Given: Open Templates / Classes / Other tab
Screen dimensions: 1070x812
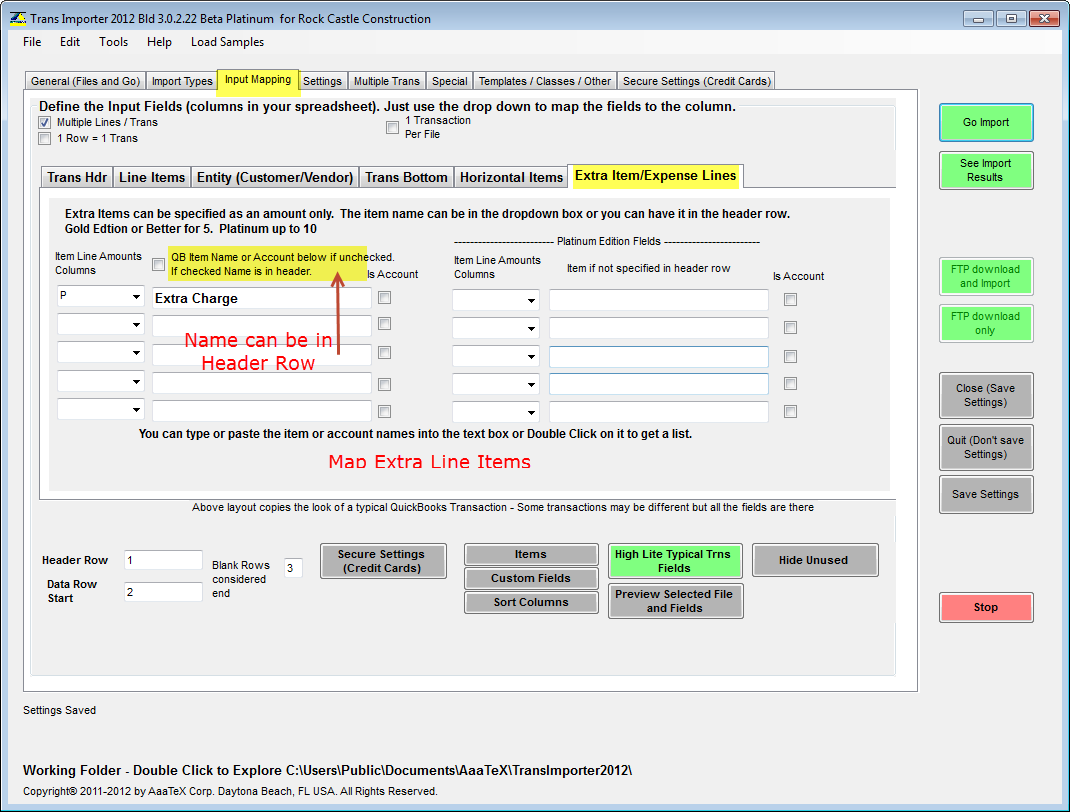Looking at the screenshot, I should (545, 81).
